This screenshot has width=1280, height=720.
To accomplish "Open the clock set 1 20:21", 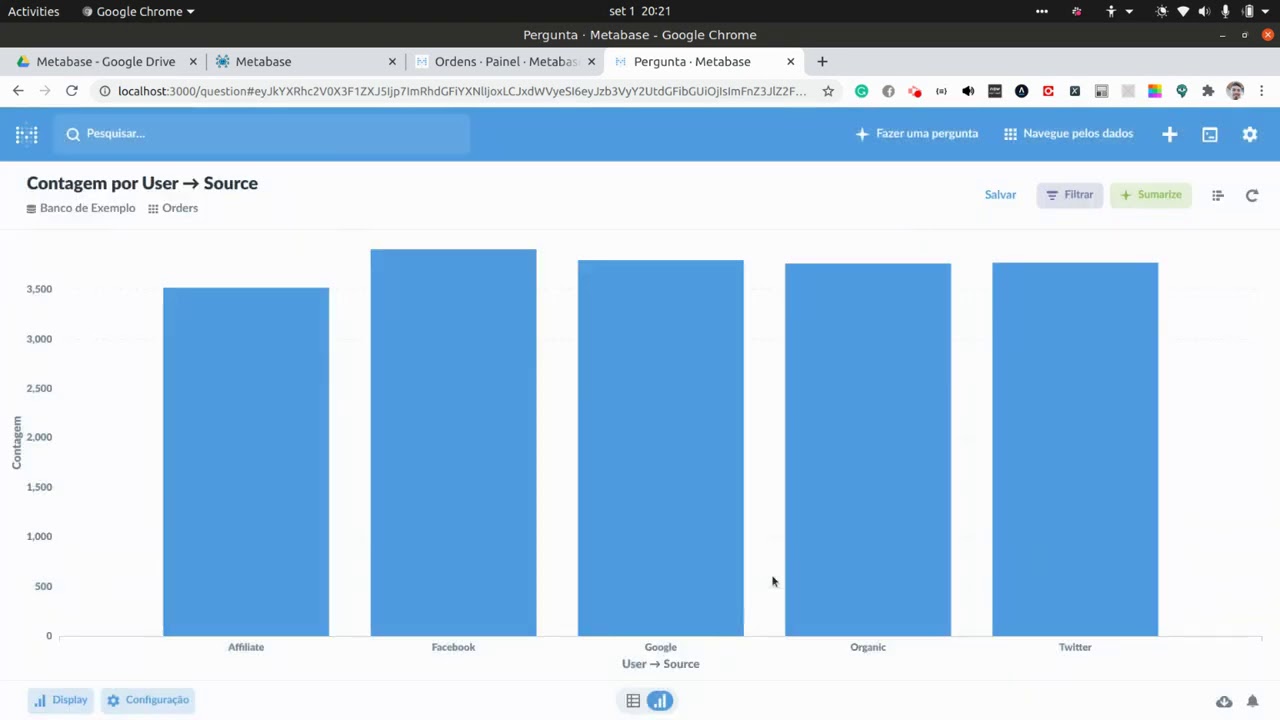I will pyautogui.click(x=640, y=11).
